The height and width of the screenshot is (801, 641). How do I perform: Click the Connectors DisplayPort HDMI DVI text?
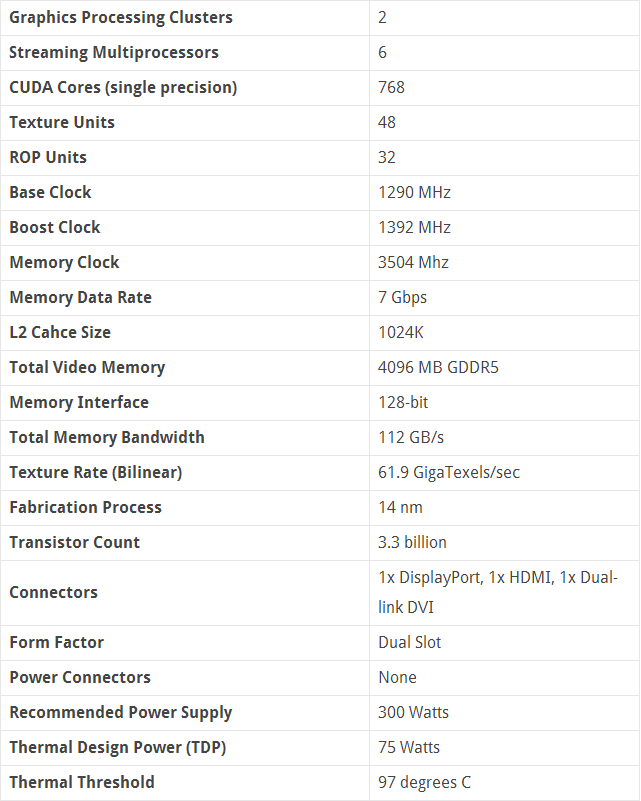click(x=497, y=592)
